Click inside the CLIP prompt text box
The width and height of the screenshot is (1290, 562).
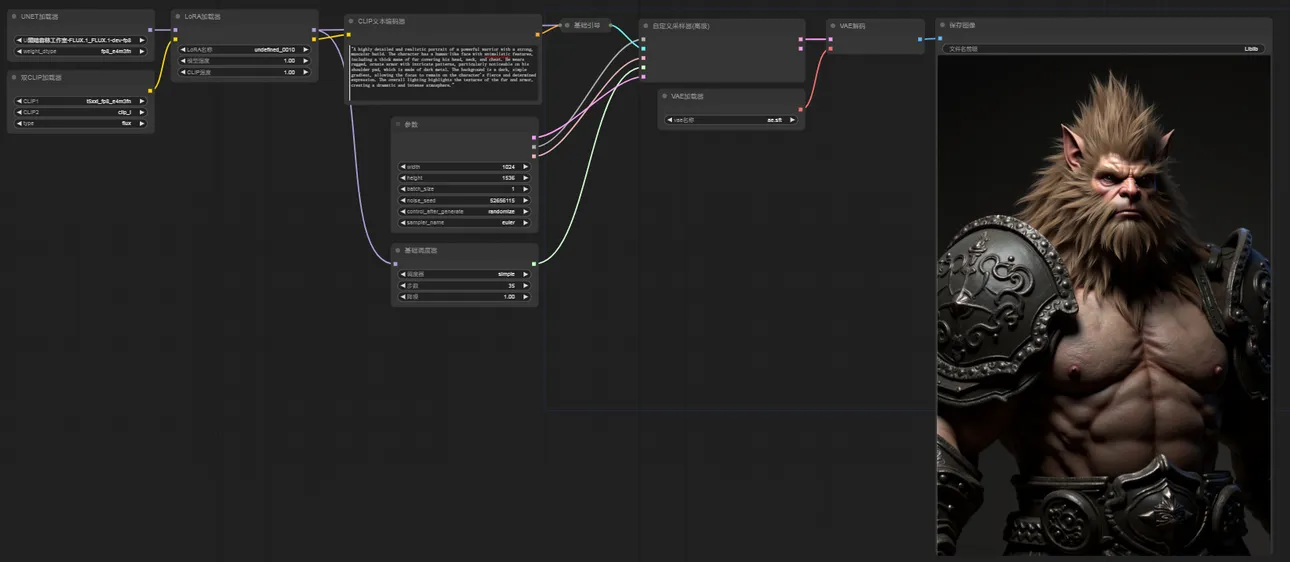443,70
